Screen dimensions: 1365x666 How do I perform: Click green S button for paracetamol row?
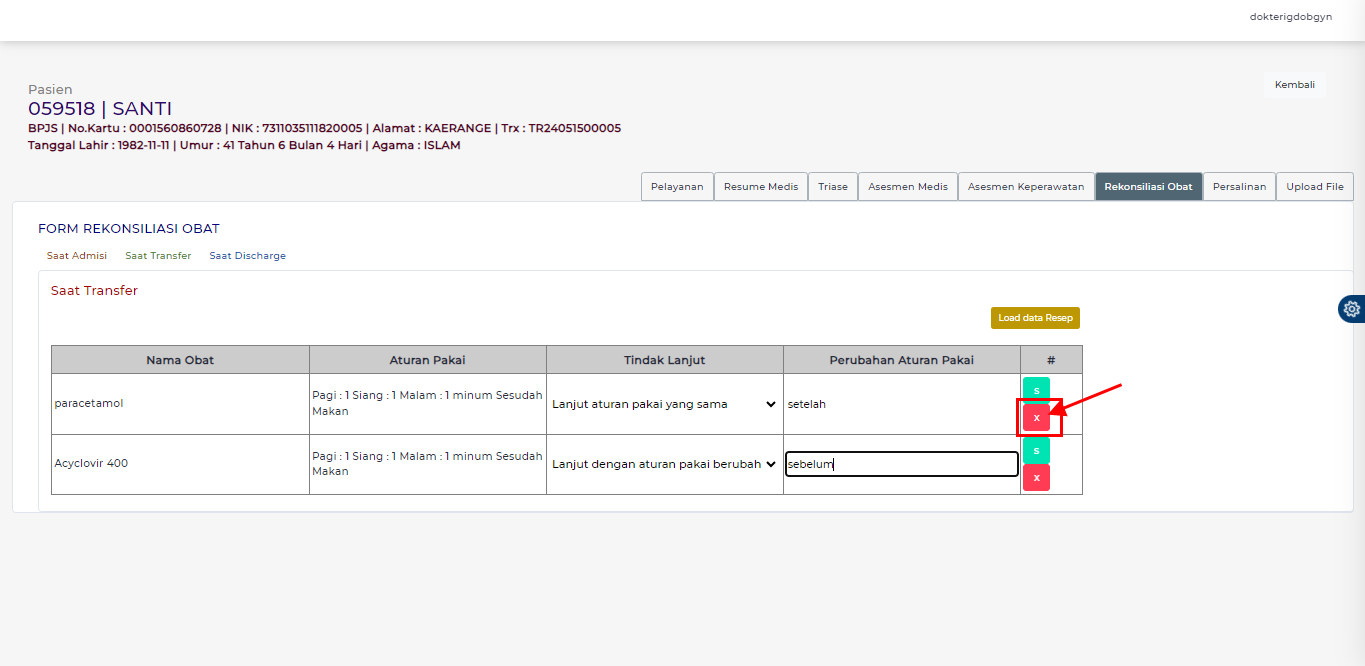pos(1036,390)
